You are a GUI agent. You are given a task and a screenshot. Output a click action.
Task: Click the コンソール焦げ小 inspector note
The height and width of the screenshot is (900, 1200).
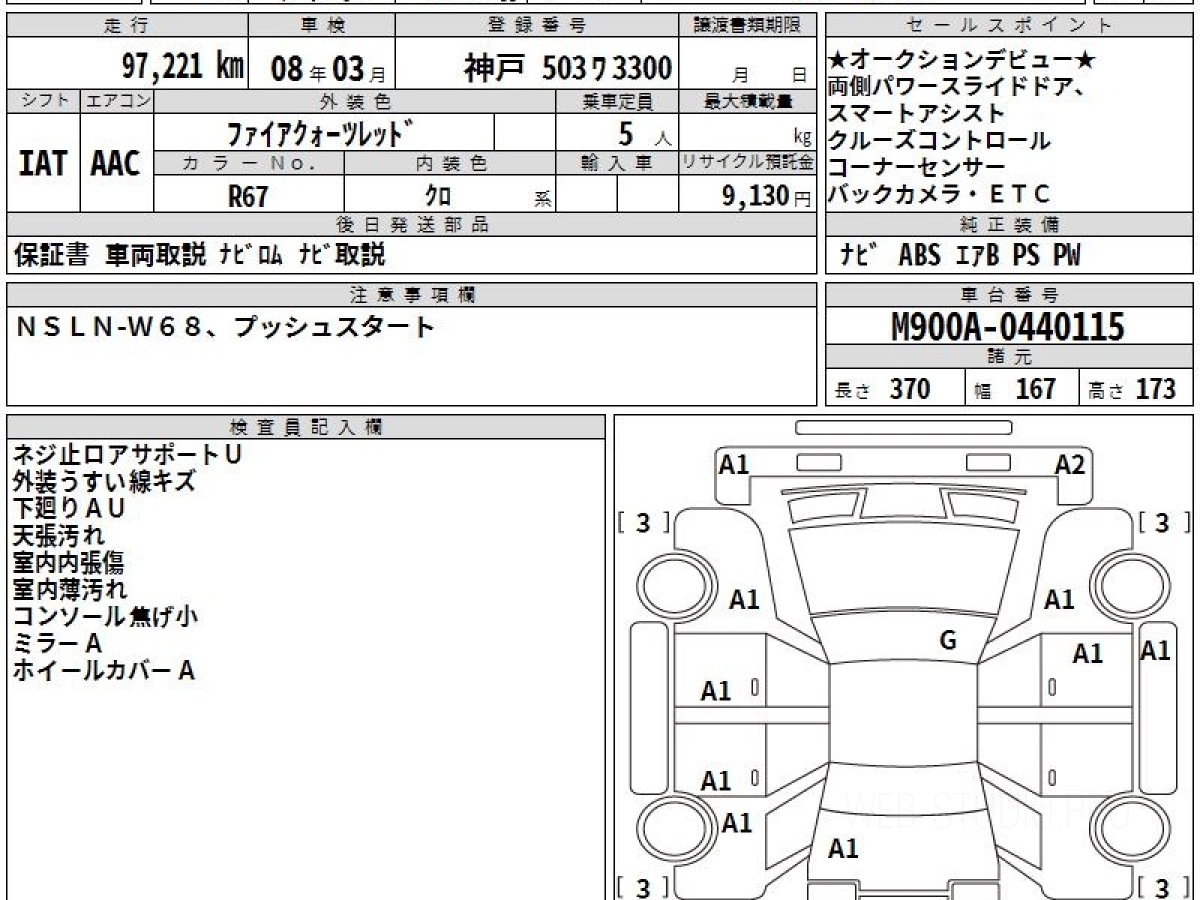click(x=105, y=617)
